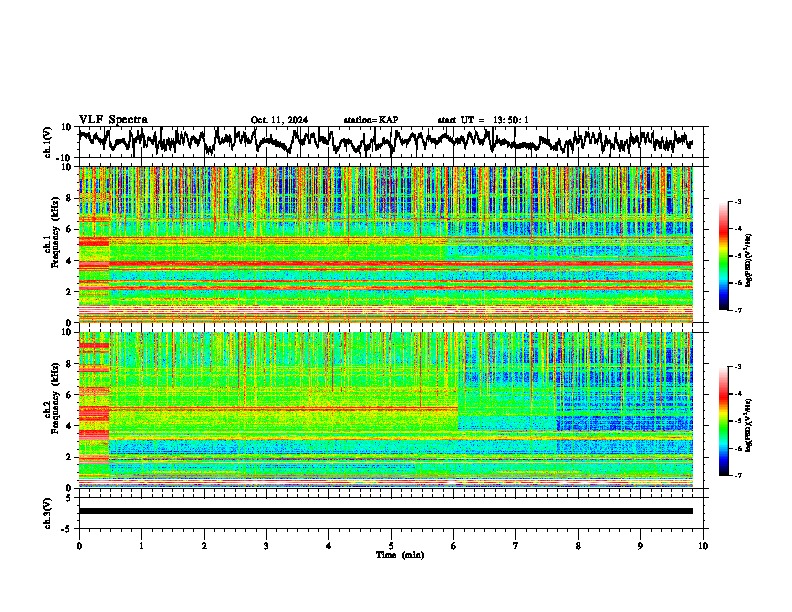
Task: Click the "station=KAP" header label
Action: [370, 120]
